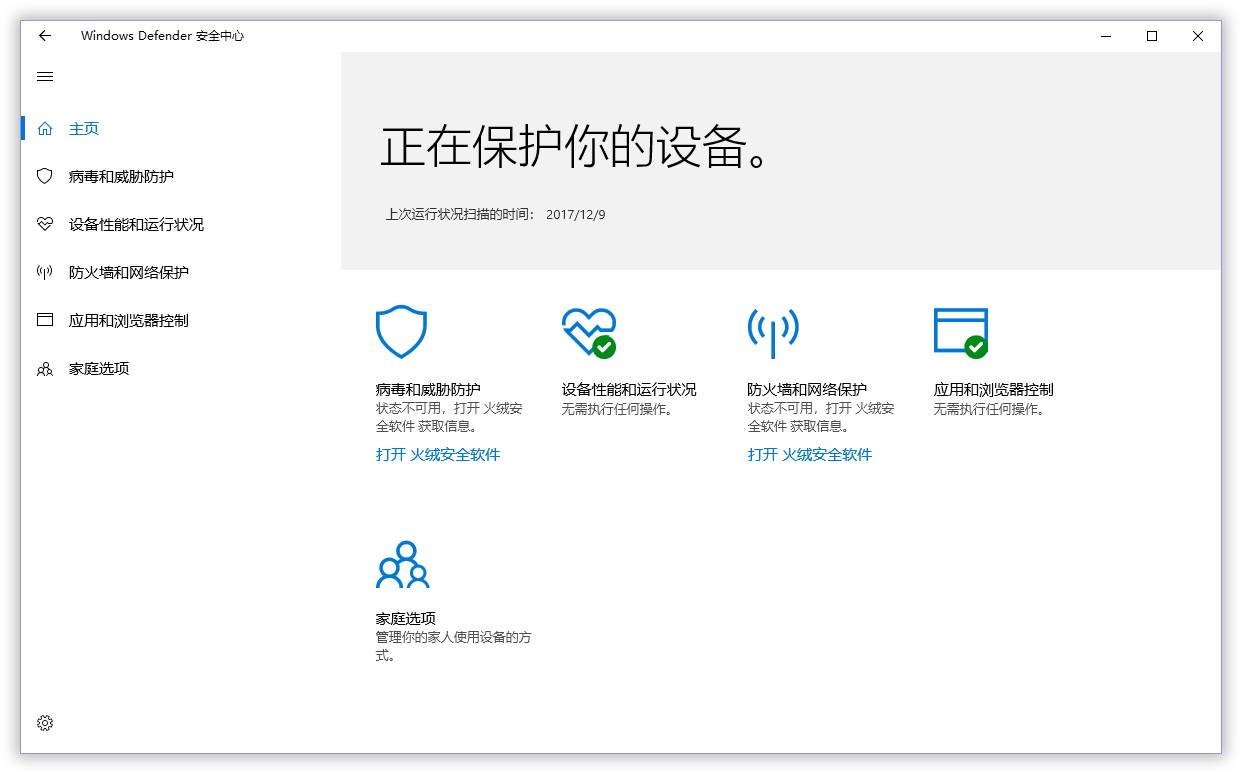Click the shield icon in the sidebar
Image resolution: width=1242 pixels, height=774 pixels.
pos(44,176)
